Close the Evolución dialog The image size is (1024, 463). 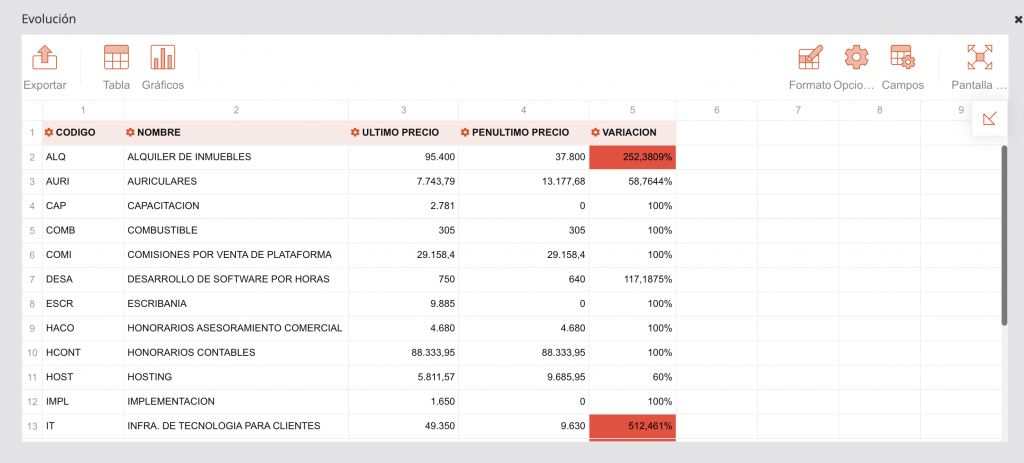tap(1017, 19)
